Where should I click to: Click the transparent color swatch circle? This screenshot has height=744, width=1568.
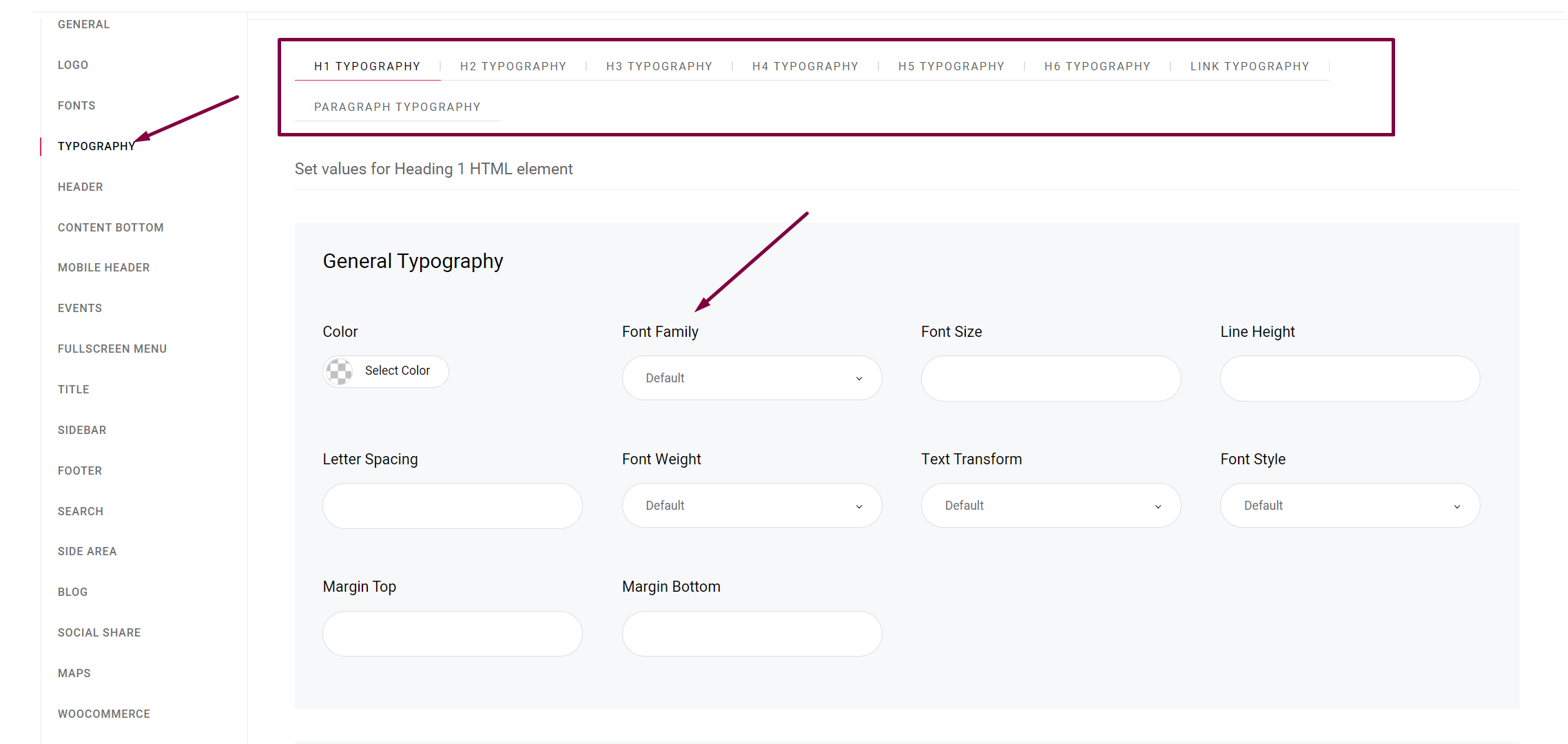[x=339, y=371]
